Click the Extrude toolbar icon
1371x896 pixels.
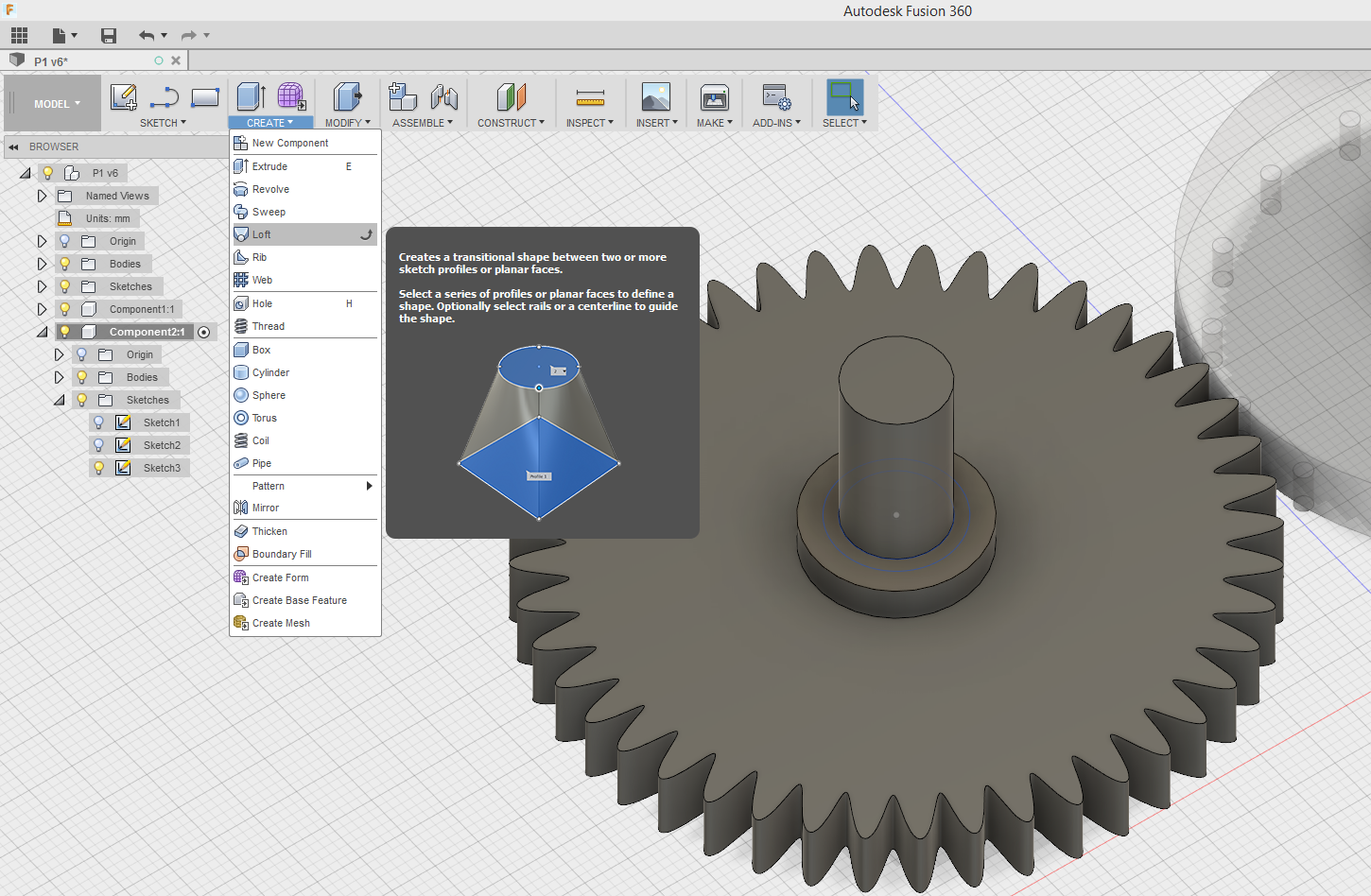coord(251,96)
